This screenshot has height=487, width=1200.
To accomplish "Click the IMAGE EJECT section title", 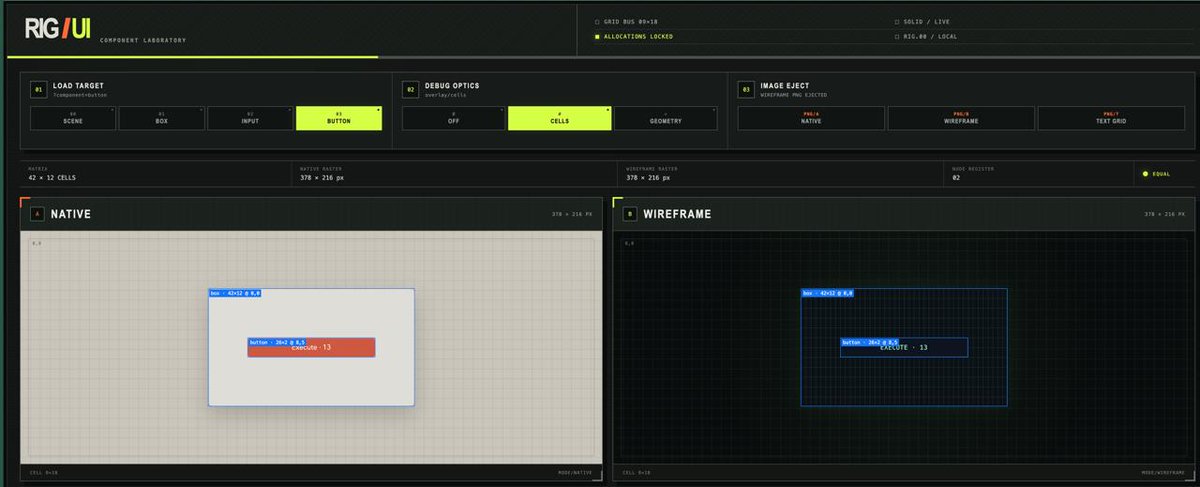I will coord(786,86).
